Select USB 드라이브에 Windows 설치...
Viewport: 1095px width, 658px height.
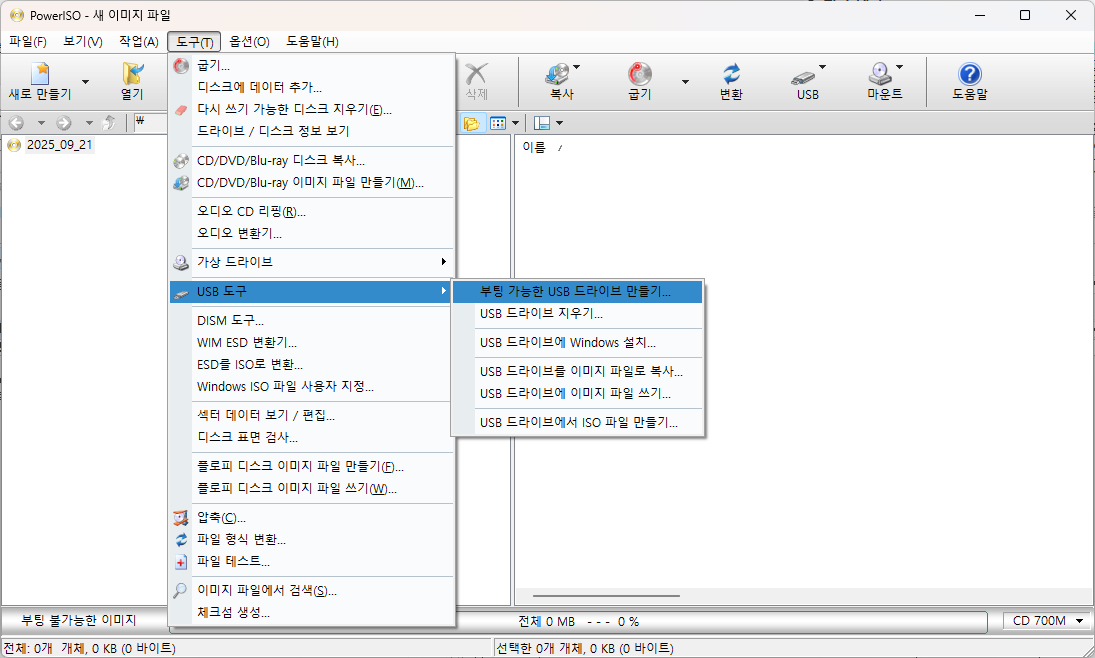click(577, 343)
